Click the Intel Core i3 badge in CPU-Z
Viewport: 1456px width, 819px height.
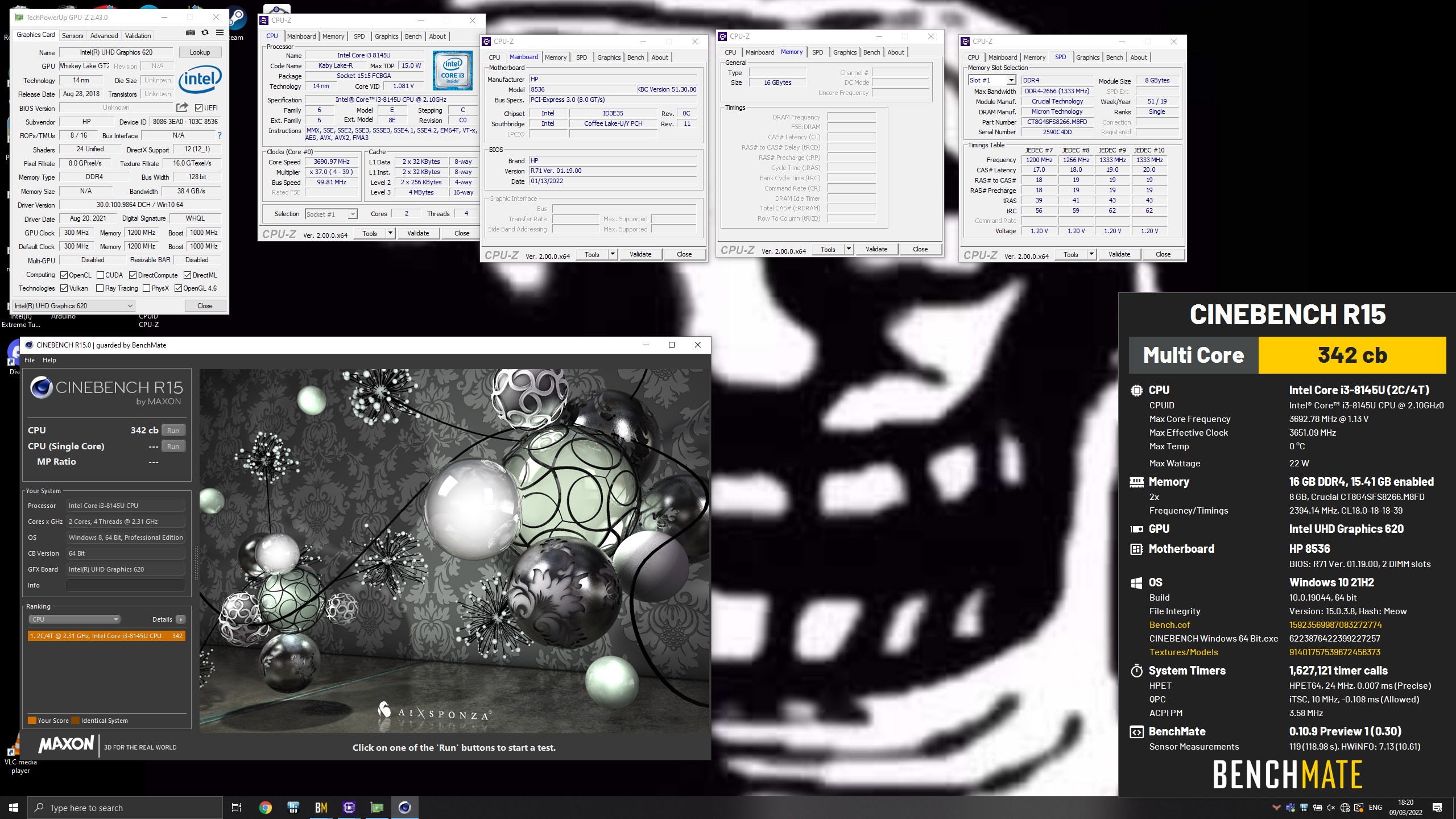(453, 71)
